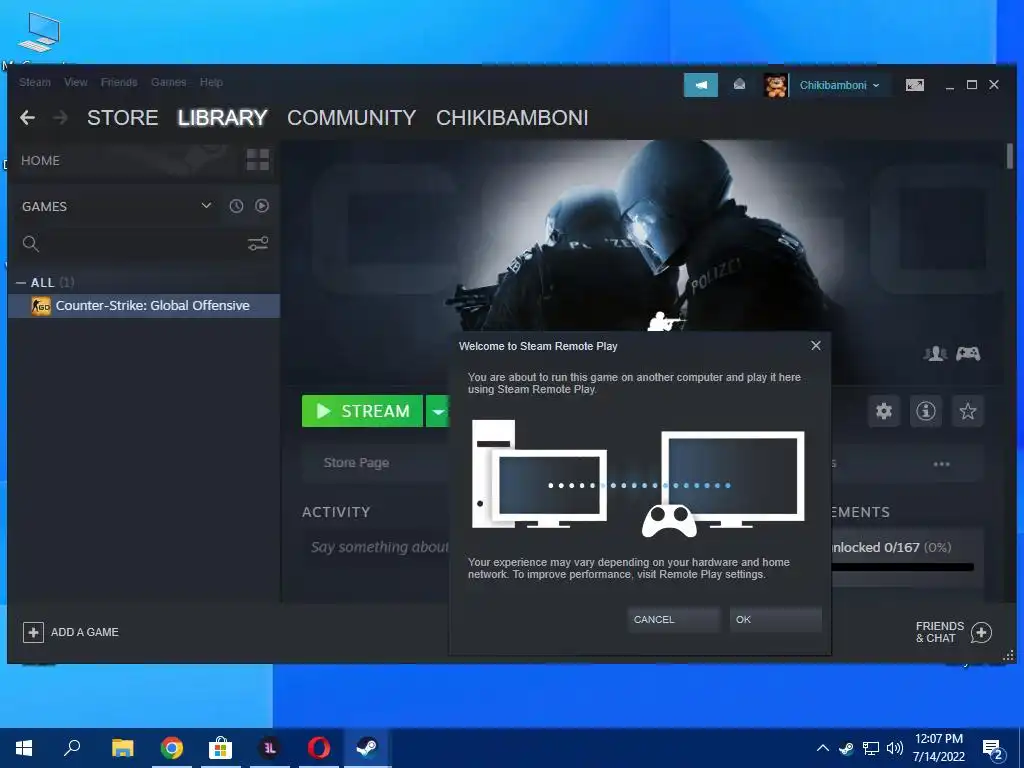Go back with the left arrow
This screenshot has height=768, width=1024.
27,118
